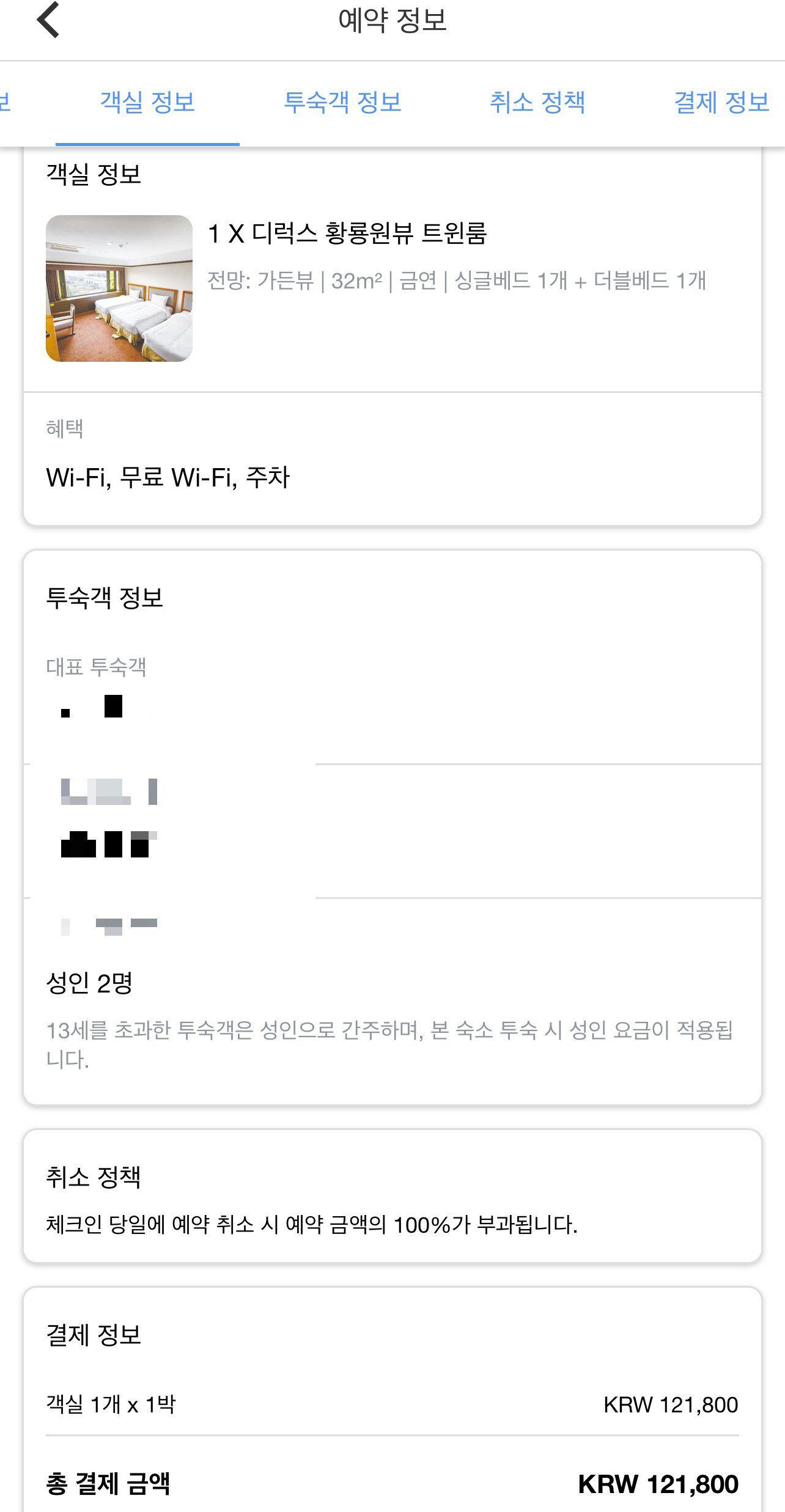The image size is (785, 1512).
Task: Go to the 결제 정보 tab
Action: tap(721, 102)
